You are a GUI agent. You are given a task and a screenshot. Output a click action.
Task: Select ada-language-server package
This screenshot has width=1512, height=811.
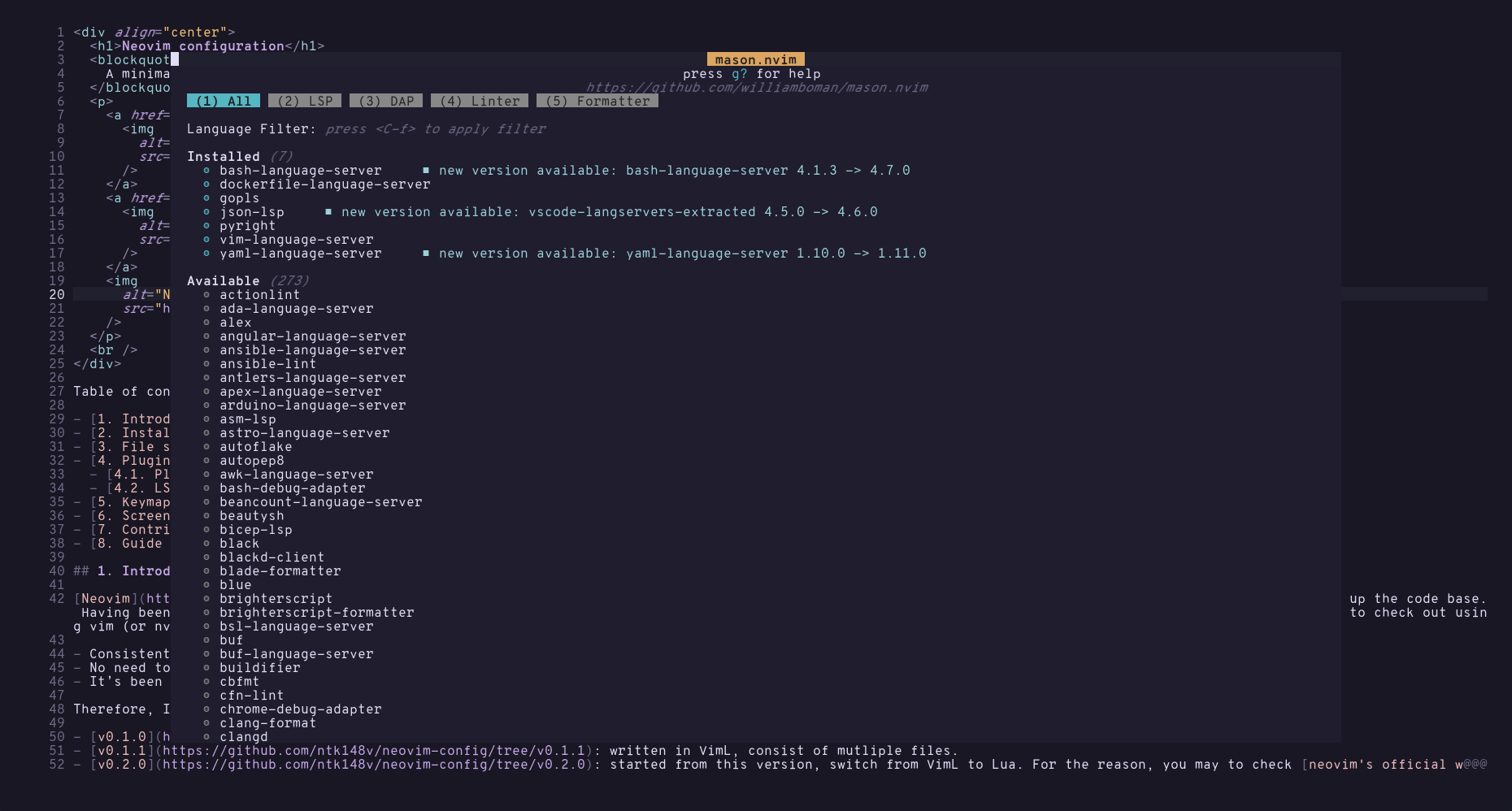click(x=297, y=308)
